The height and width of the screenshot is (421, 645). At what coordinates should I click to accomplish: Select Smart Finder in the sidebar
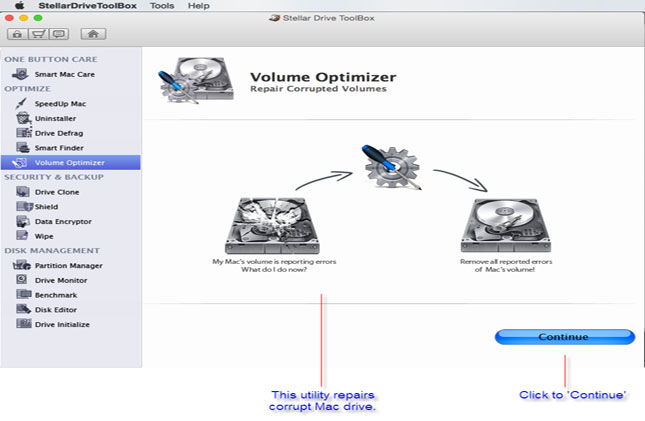pos(59,148)
